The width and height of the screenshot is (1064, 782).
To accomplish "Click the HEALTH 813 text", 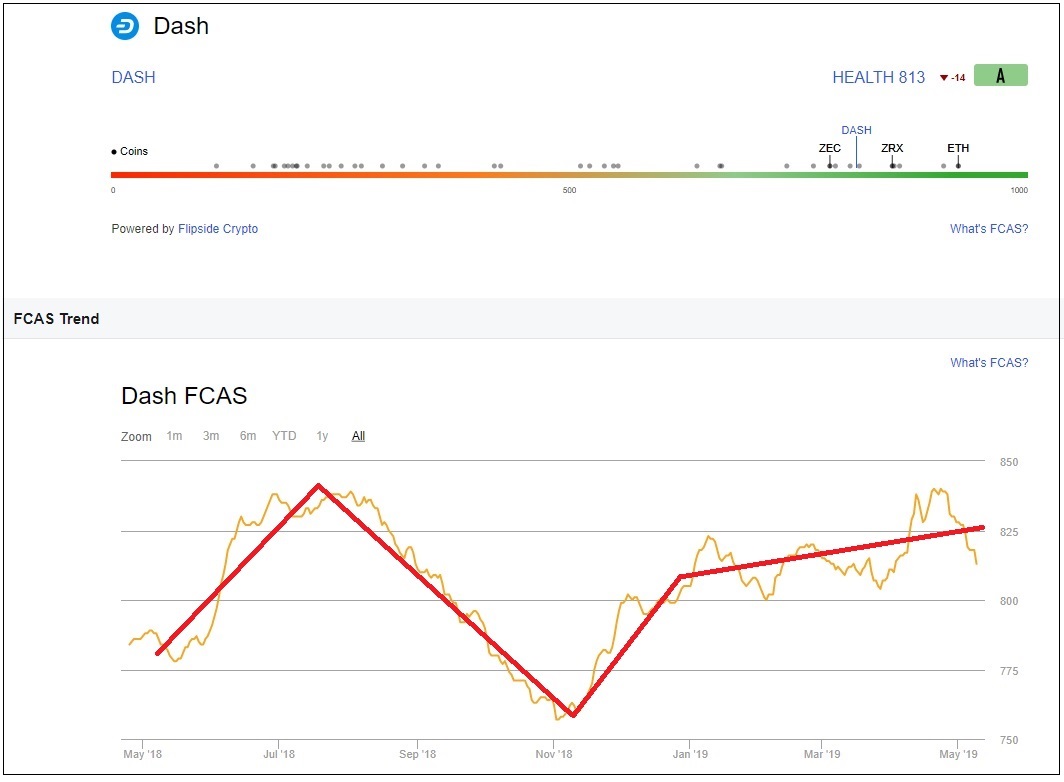I will 879,77.
